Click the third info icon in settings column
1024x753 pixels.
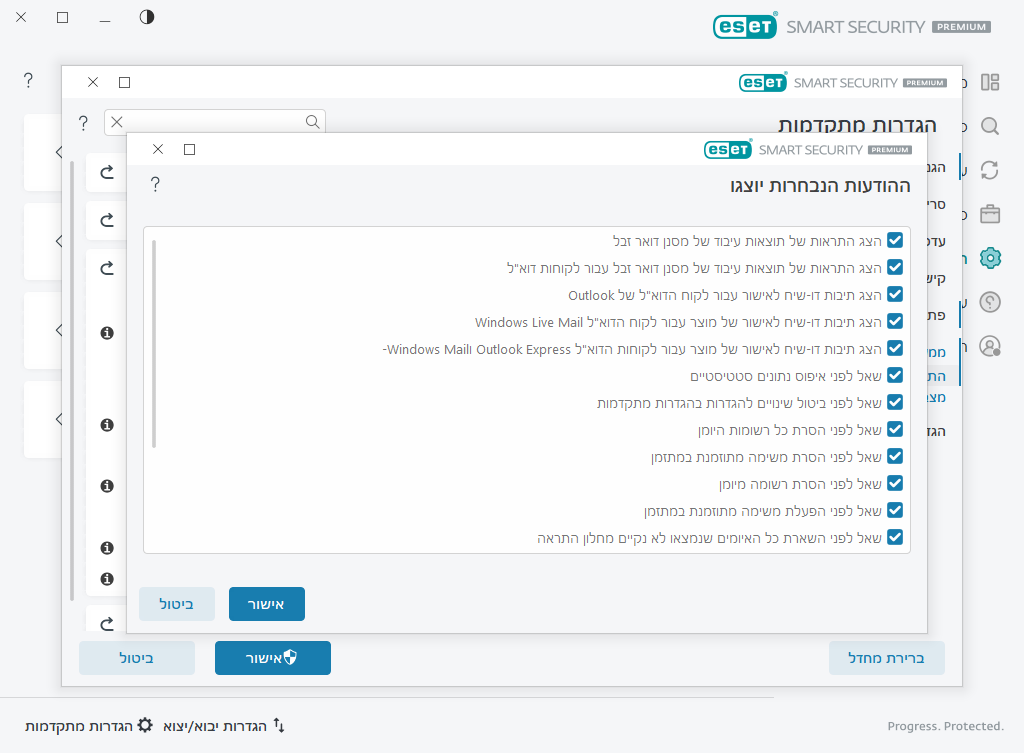(x=107, y=486)
